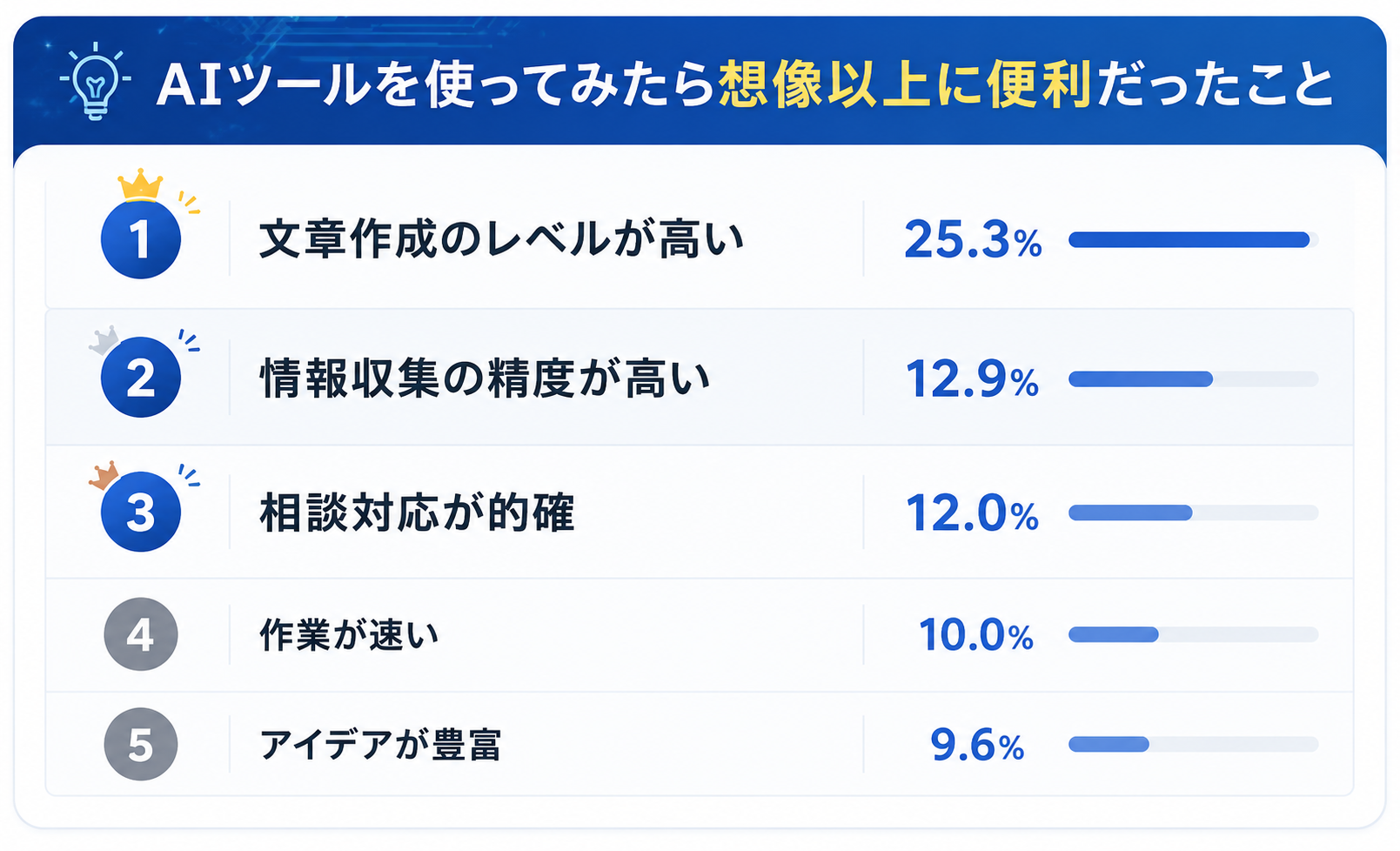This screenshot has height=851, width=1400.
Task: Select the blue number 2 rank badge
Action: tap(141, 378)
